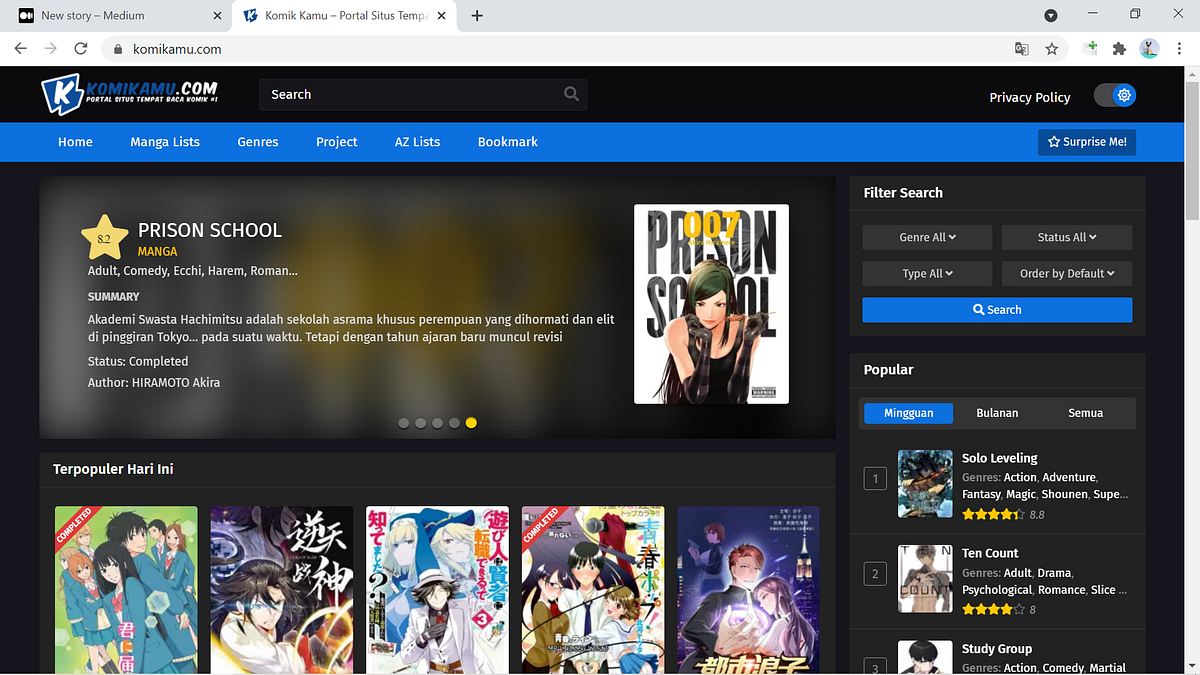Expand the Order by Default dropdown

pos(1067,273)
